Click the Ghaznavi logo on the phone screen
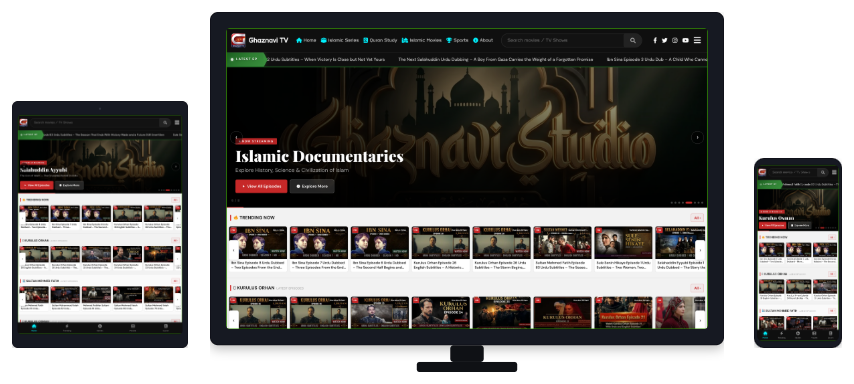Image resolution: width=854 pixels, height=384 pixels. tap(762, 172)
